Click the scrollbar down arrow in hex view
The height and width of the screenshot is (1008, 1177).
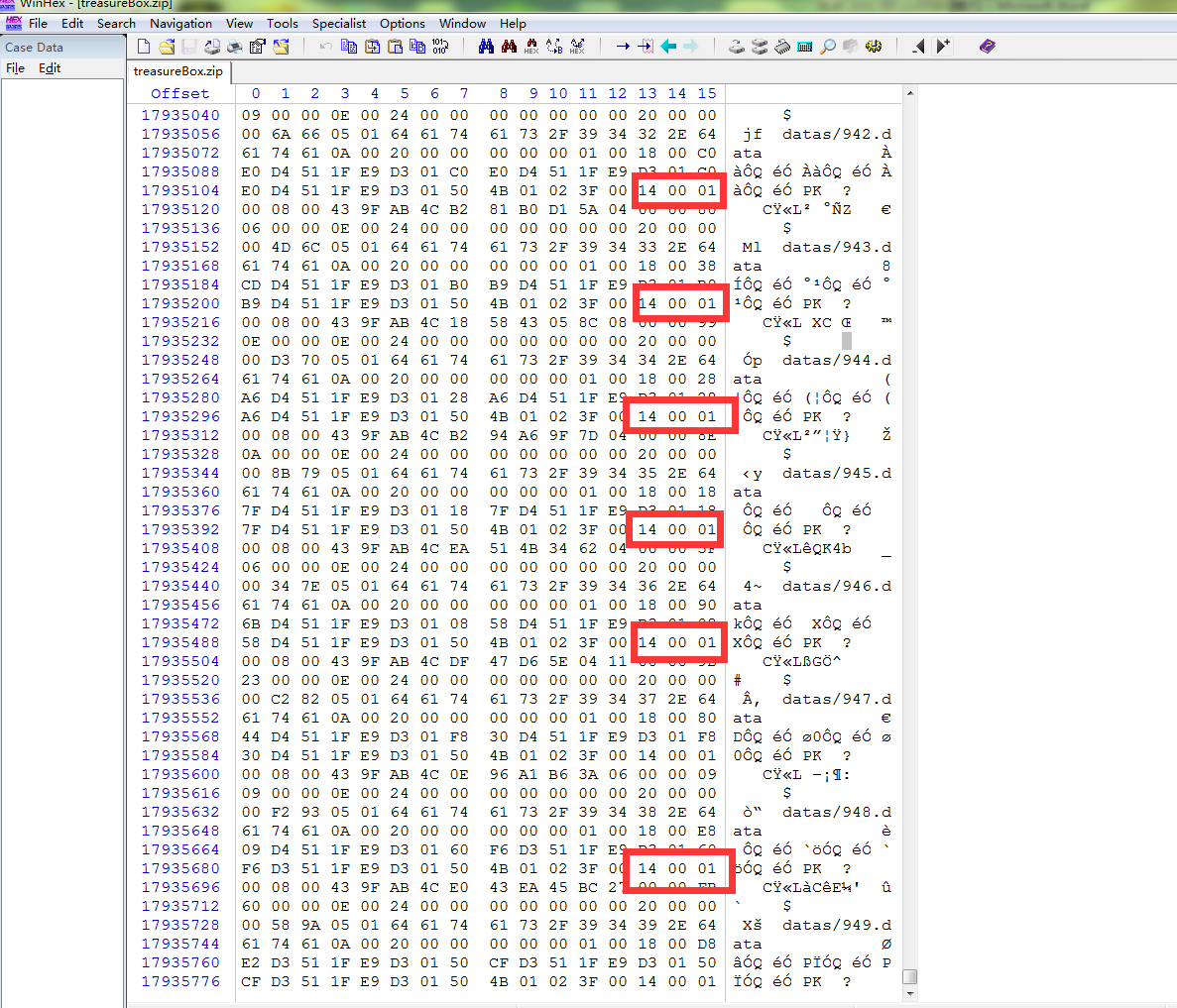pyautogui.click(x=909, y=996)
